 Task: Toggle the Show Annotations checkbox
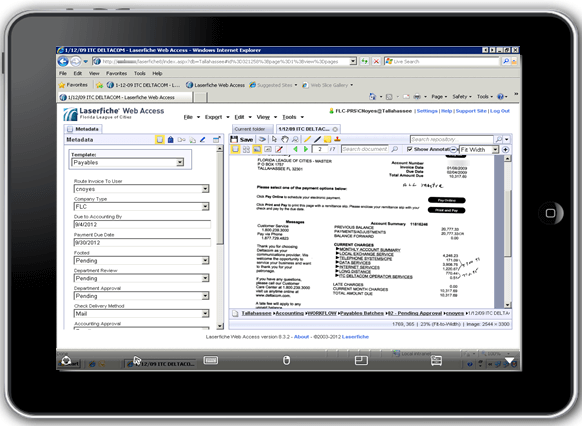pyautogui.click(x=409, y=149)
